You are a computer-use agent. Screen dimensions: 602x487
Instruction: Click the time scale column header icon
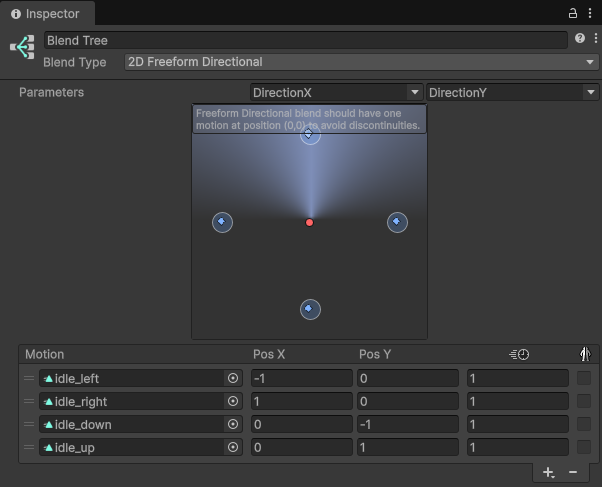(x=519, y=354)
